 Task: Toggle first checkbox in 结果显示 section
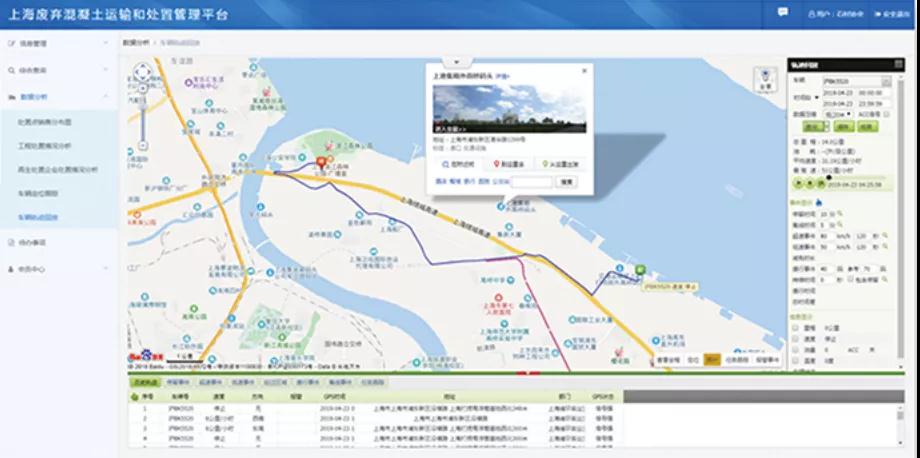click(x=795, y=327)
